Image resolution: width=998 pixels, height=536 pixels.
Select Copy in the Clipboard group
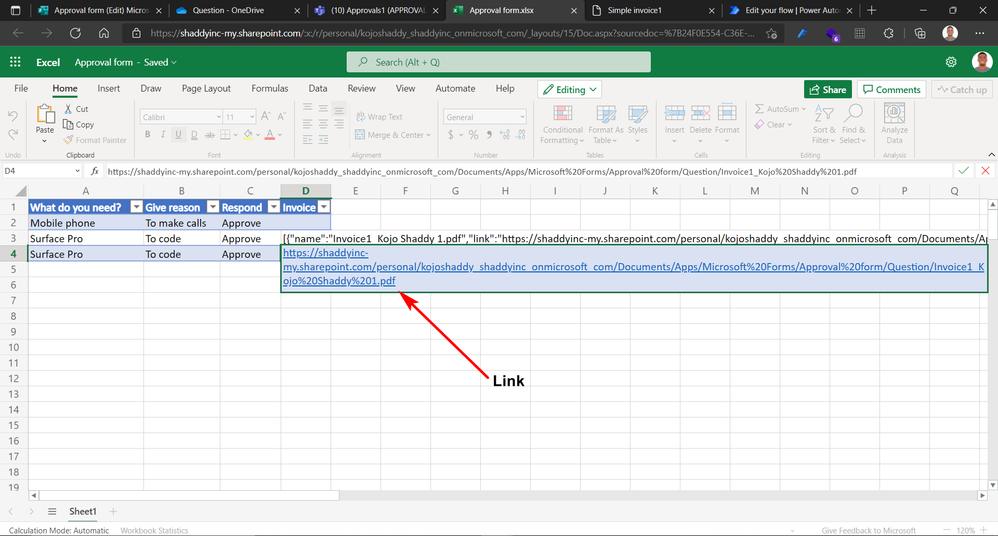click(x=78, y=125)
